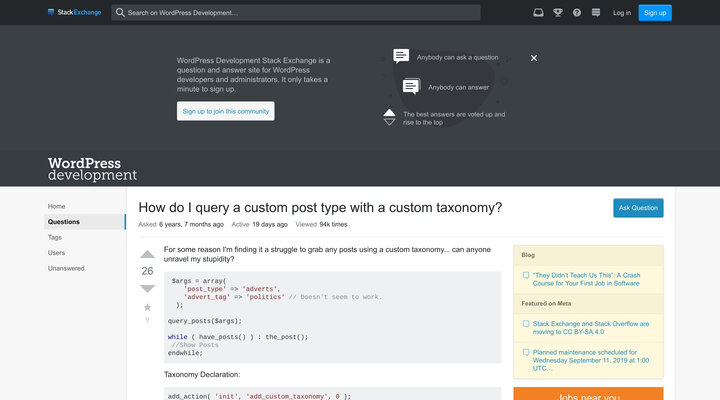Click the icon beside 'They Didn't Teach Us This' link
Screen dimensions: 720x400
click(526, 276)
